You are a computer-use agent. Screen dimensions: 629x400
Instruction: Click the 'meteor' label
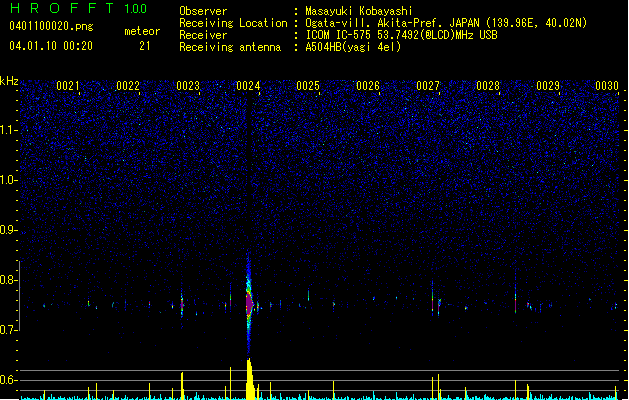[x=142, y=31]
